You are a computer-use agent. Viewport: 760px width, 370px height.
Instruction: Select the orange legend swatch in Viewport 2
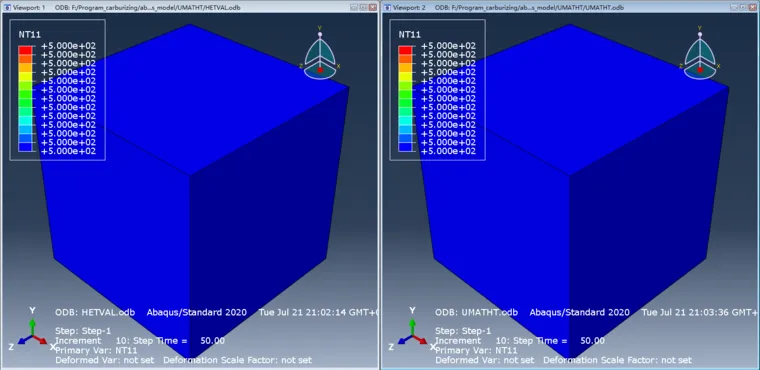[x=405, y=59]
